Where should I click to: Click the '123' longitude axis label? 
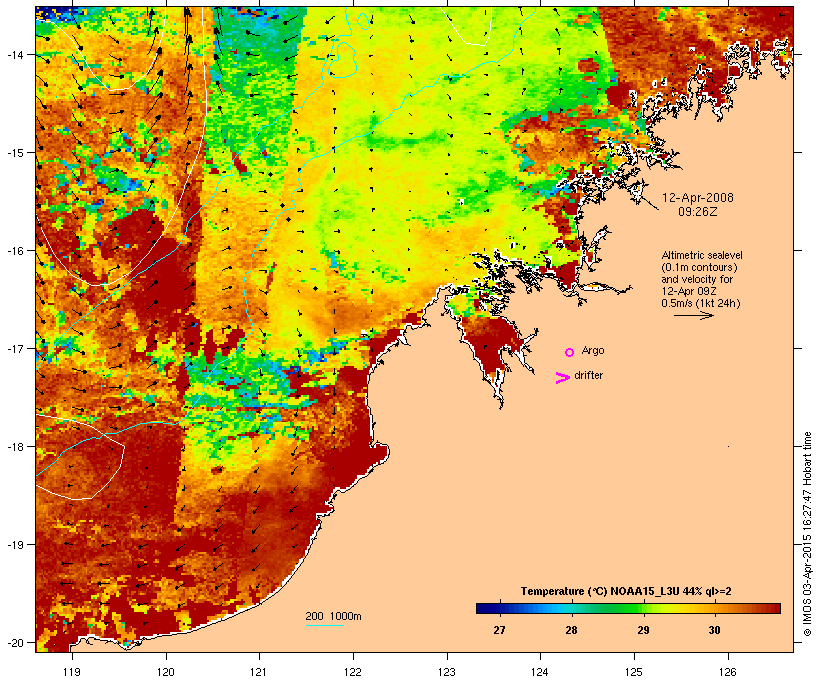click(447, 672)
